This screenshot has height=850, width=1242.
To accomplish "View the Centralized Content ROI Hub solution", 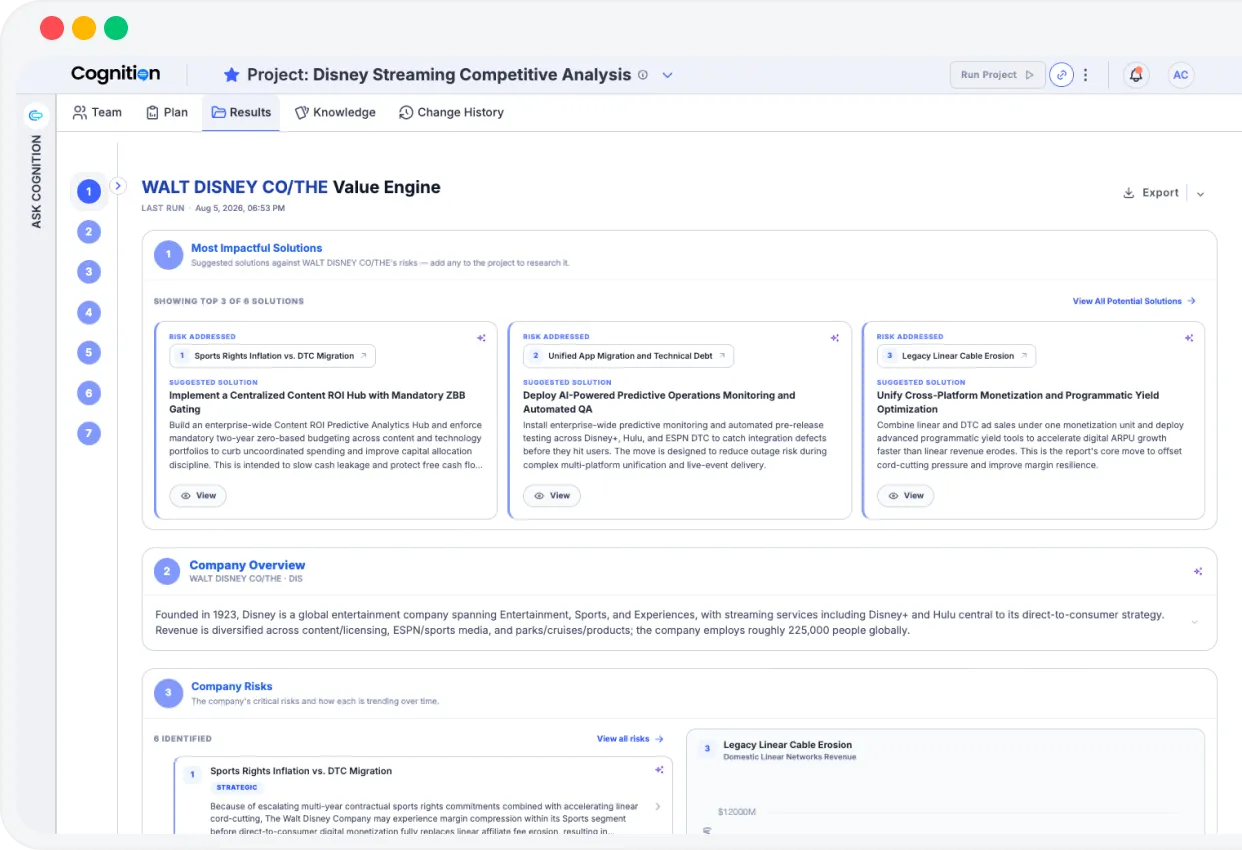I will [x=198, y=496].
